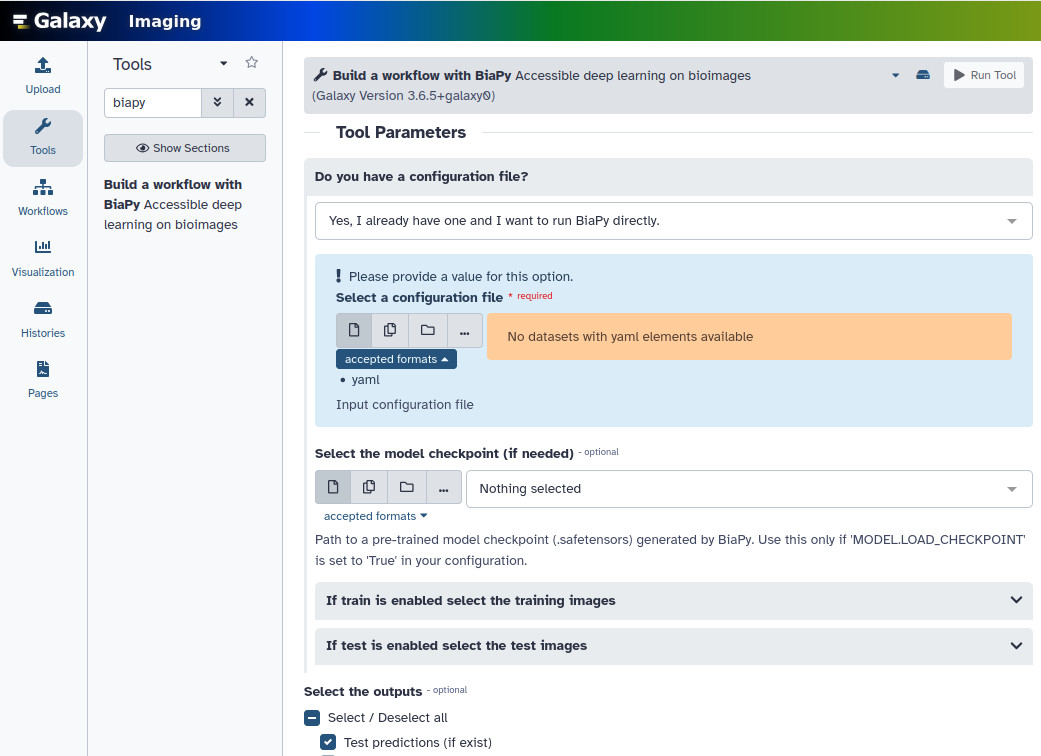The image size is (1041, 756).
Task: Uncheck Test predictions (if exist)
Action: (x=328, y=742)
